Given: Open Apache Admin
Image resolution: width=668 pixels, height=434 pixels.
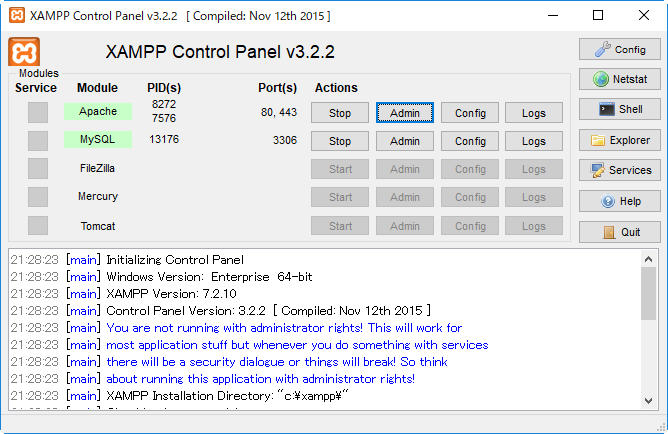Looking at the screenshot, I should (x=405, y=113).
